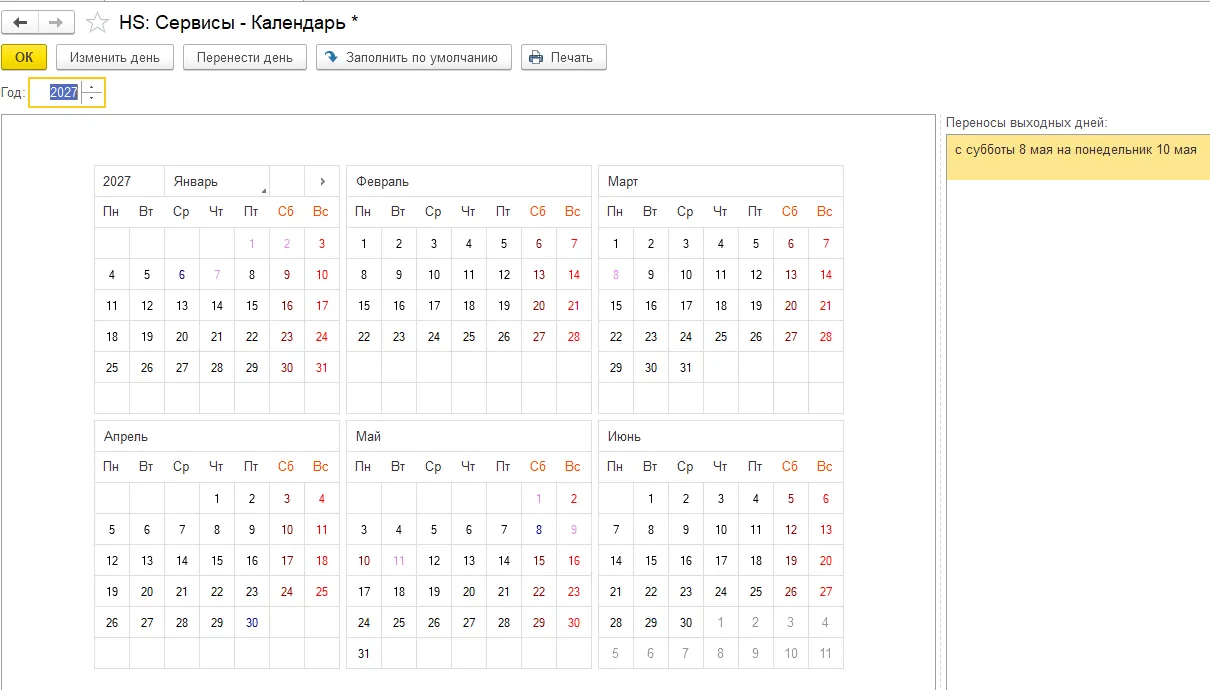Open the Январь month dropdown triangle
This screenshot has height=690, width=1210.
click(x=264, y=190)
